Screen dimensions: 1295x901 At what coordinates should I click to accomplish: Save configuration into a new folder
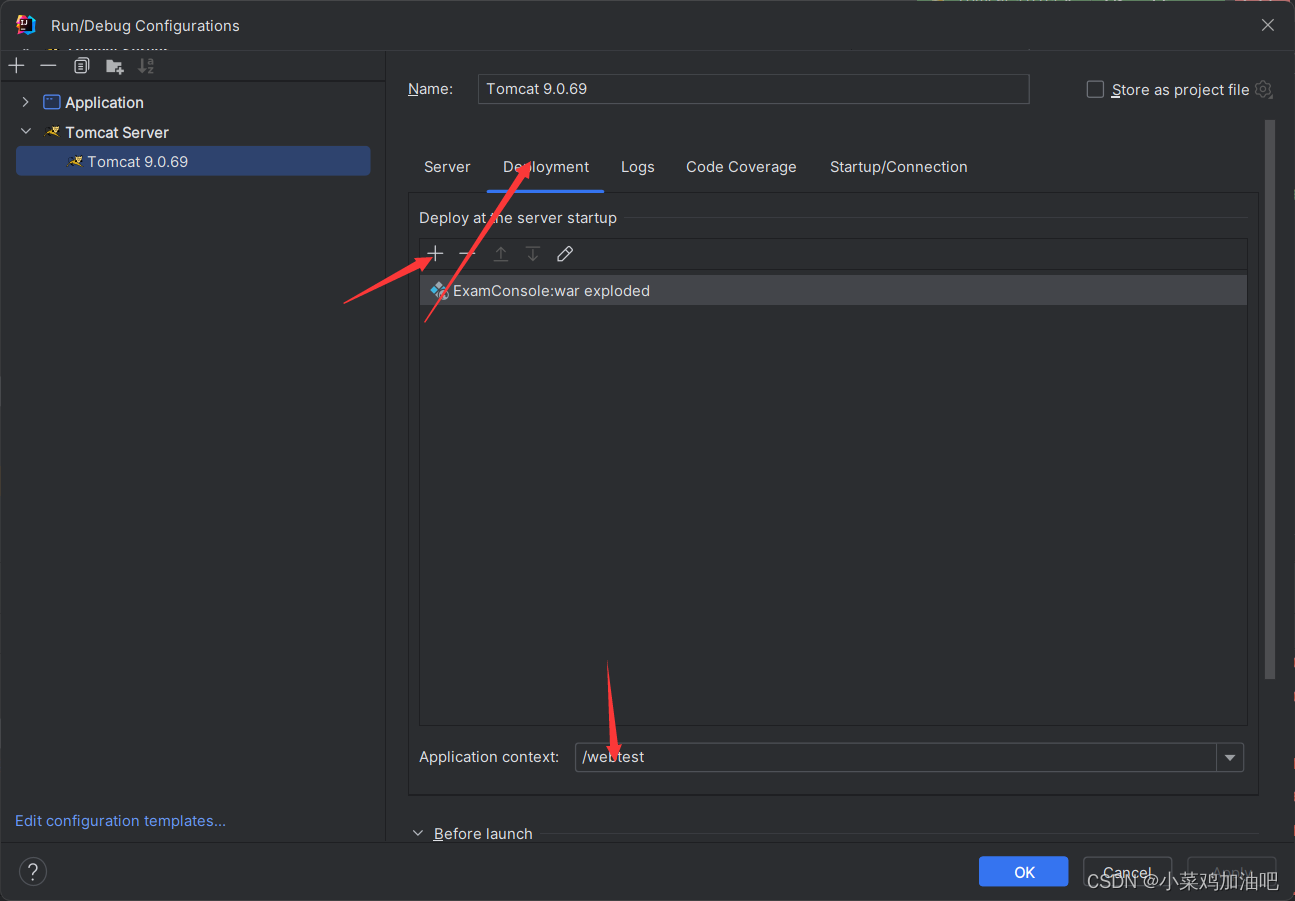click(115, 66)
